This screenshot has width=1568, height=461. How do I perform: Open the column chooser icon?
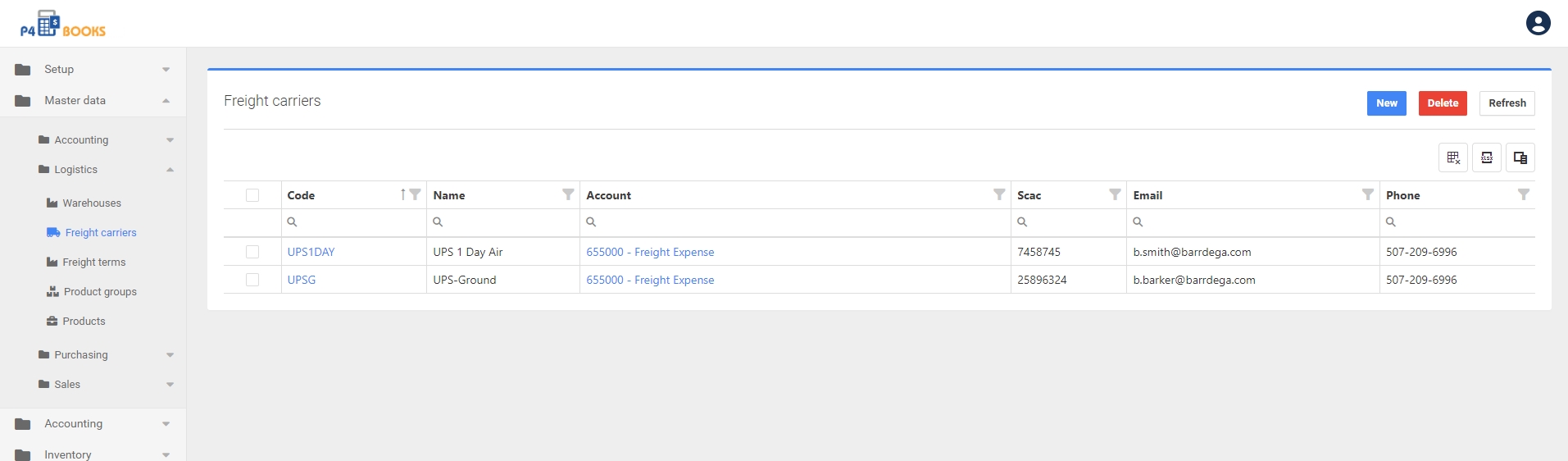1520,157
